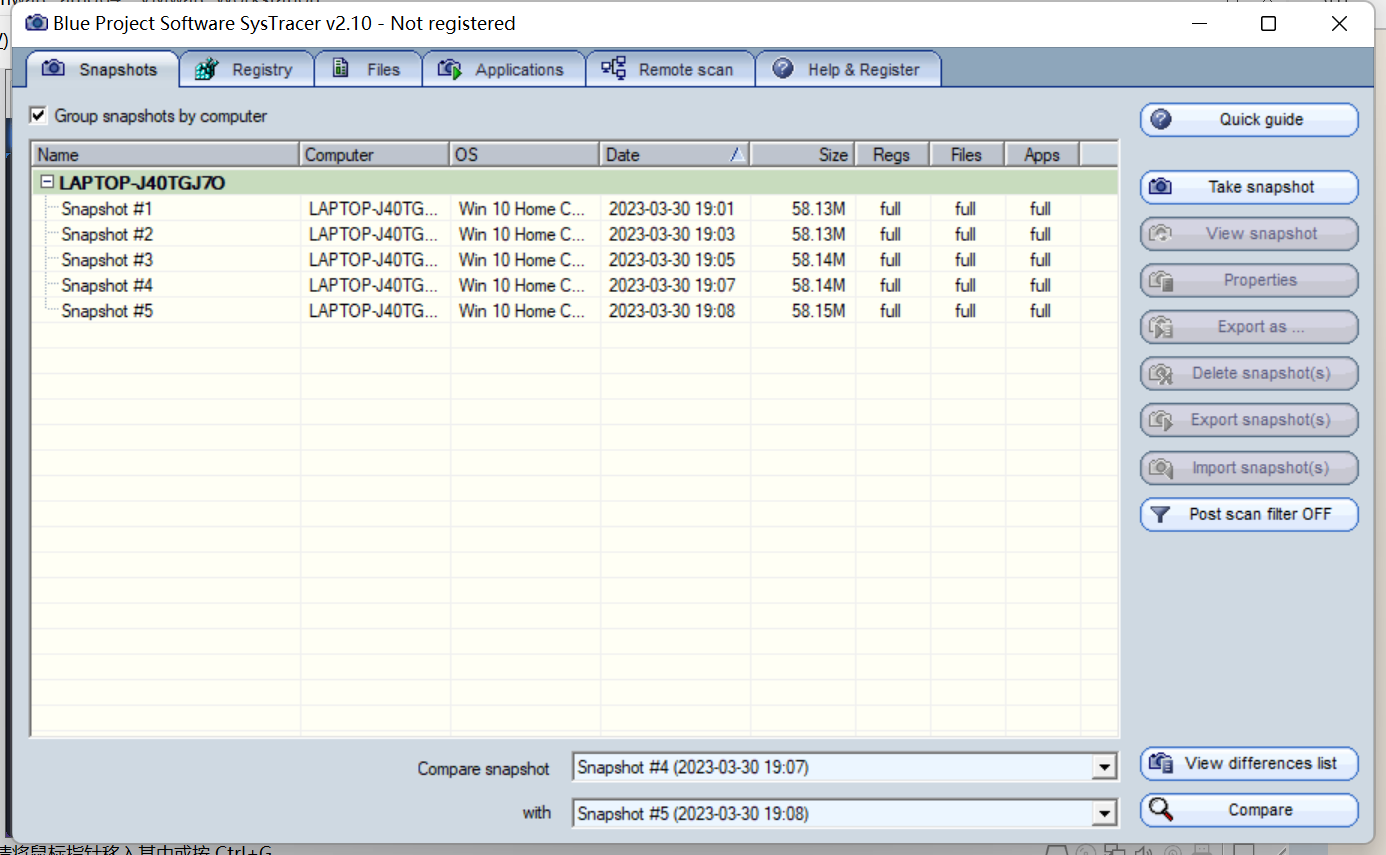
Task: Collapse the LAPTOP-J40TGJ7O group
Action: click(x=46, y=183)
